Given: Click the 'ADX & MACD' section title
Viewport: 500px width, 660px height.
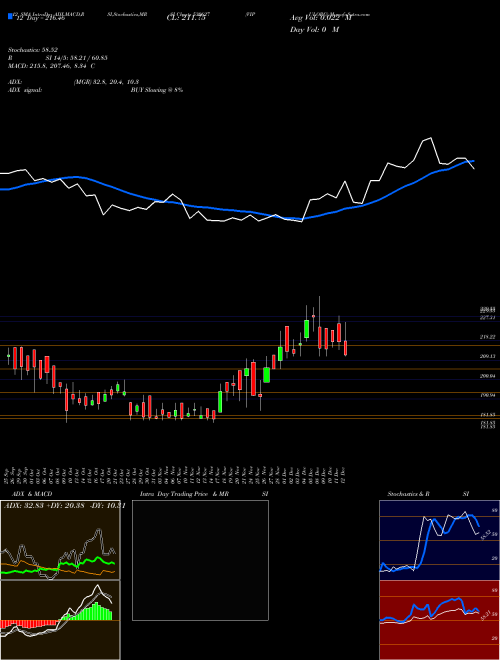Looking at the screenshot, I should click(32, 494).
